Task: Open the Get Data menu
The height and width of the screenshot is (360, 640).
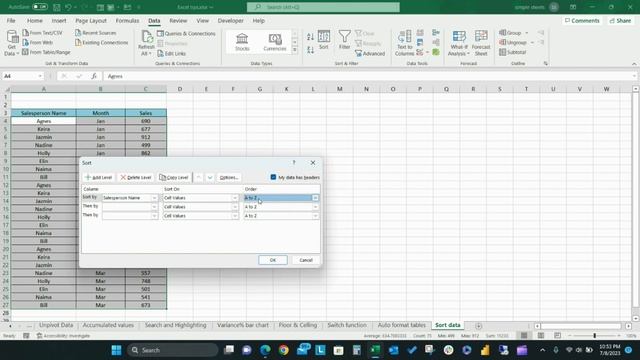Action: (12, 43)
